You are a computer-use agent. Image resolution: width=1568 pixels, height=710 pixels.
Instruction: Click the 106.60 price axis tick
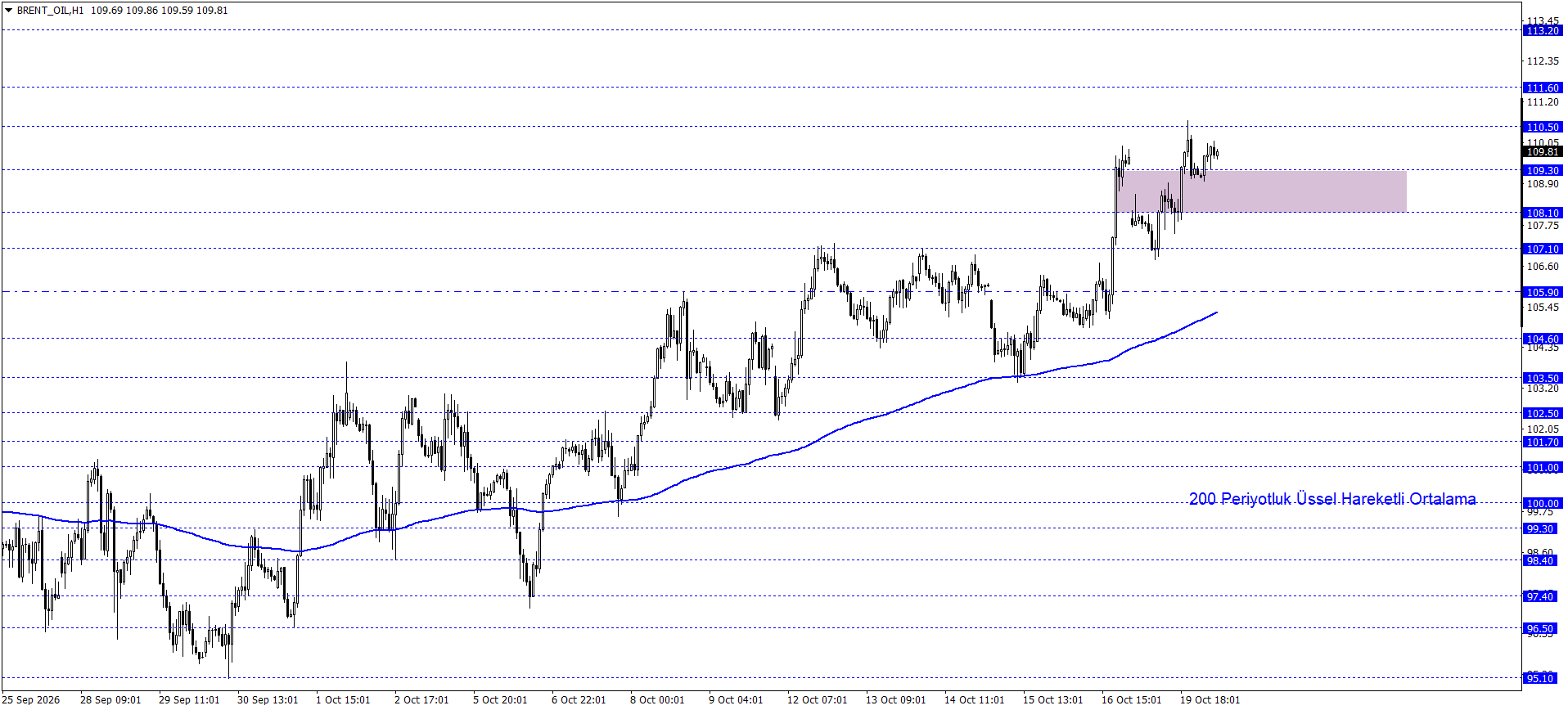coord(1543,267)
